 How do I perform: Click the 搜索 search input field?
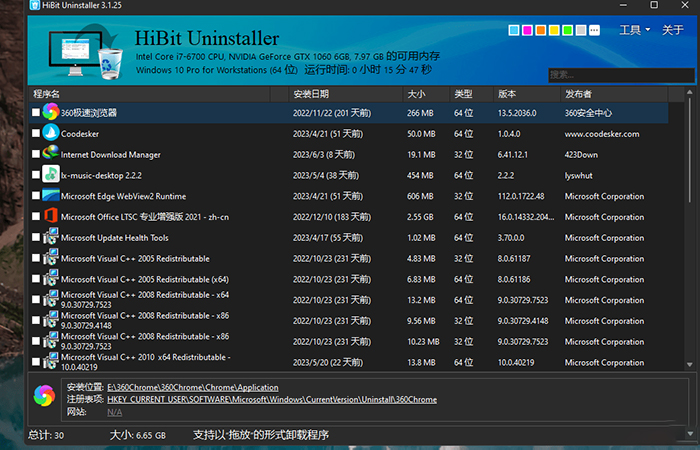[621, 75]
